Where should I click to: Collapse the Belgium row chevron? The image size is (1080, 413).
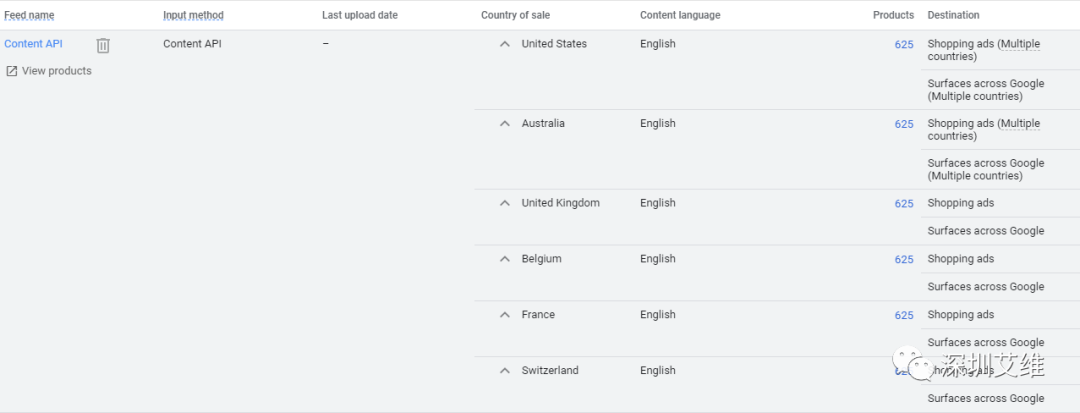(505, 259)
